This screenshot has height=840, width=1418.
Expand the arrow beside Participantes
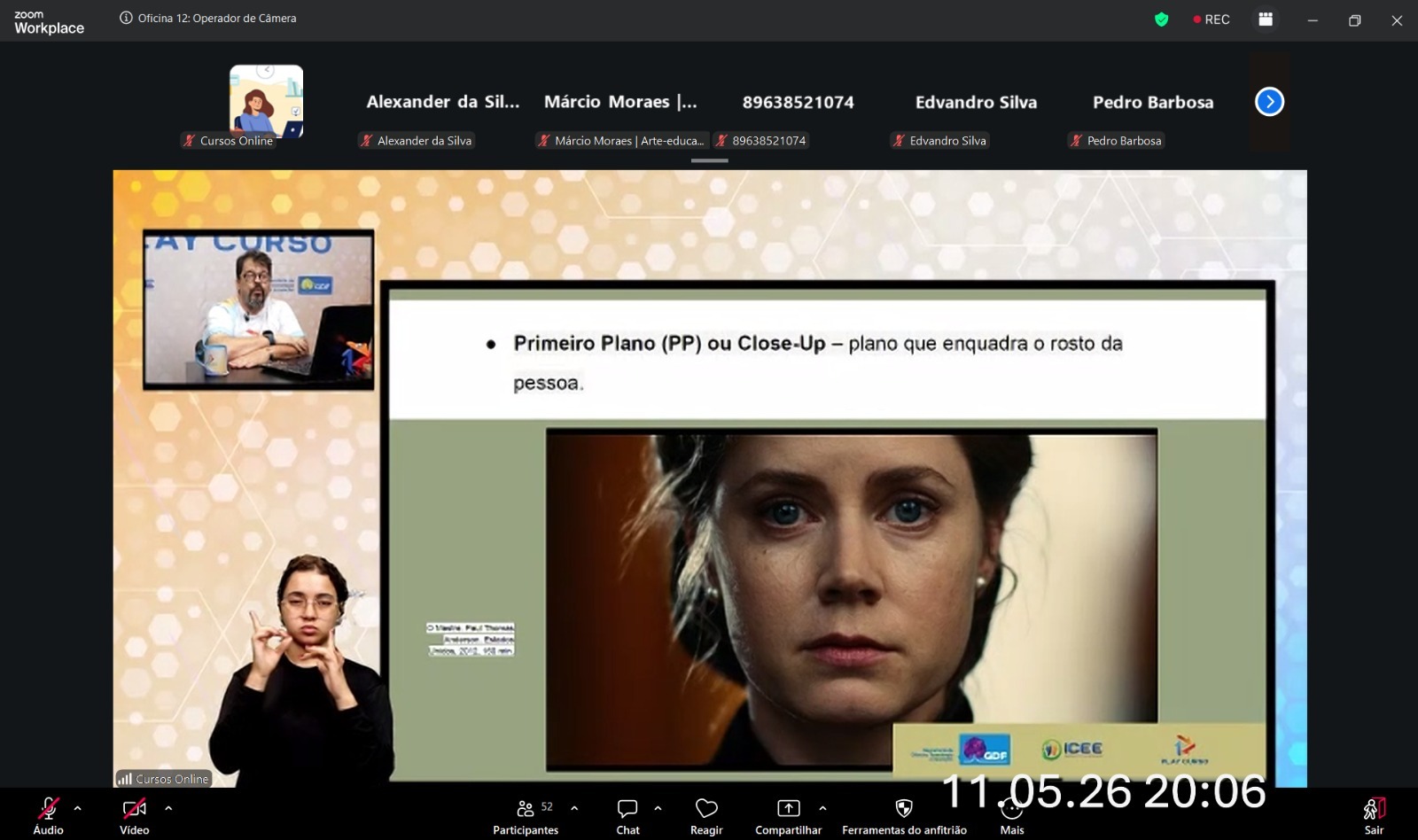pyautogui.click(x=574, y=808)
